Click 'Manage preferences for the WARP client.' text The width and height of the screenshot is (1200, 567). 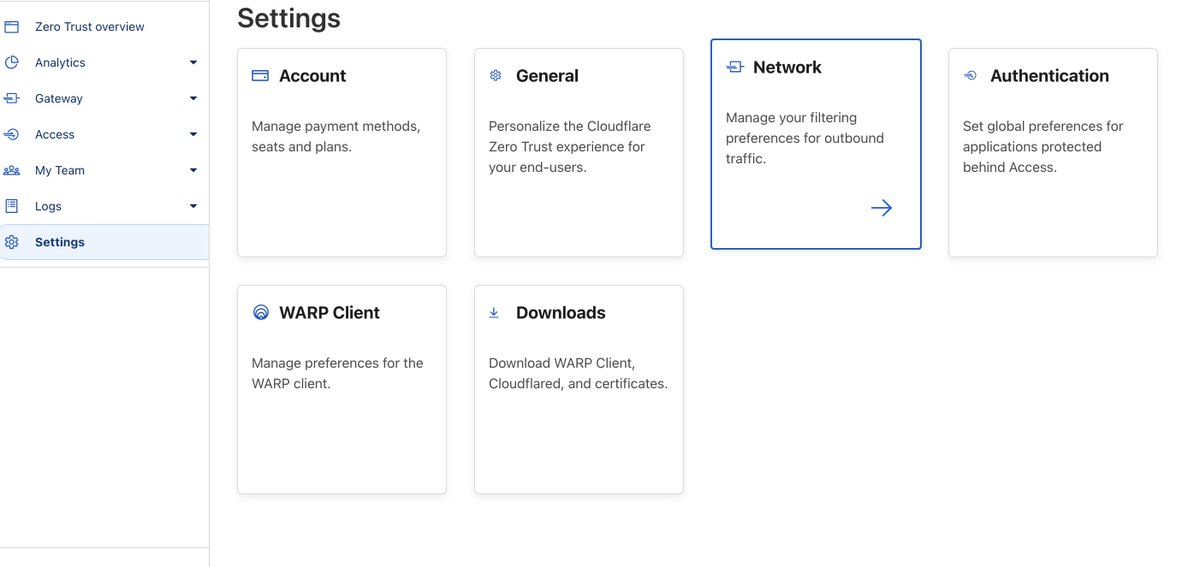337,373
